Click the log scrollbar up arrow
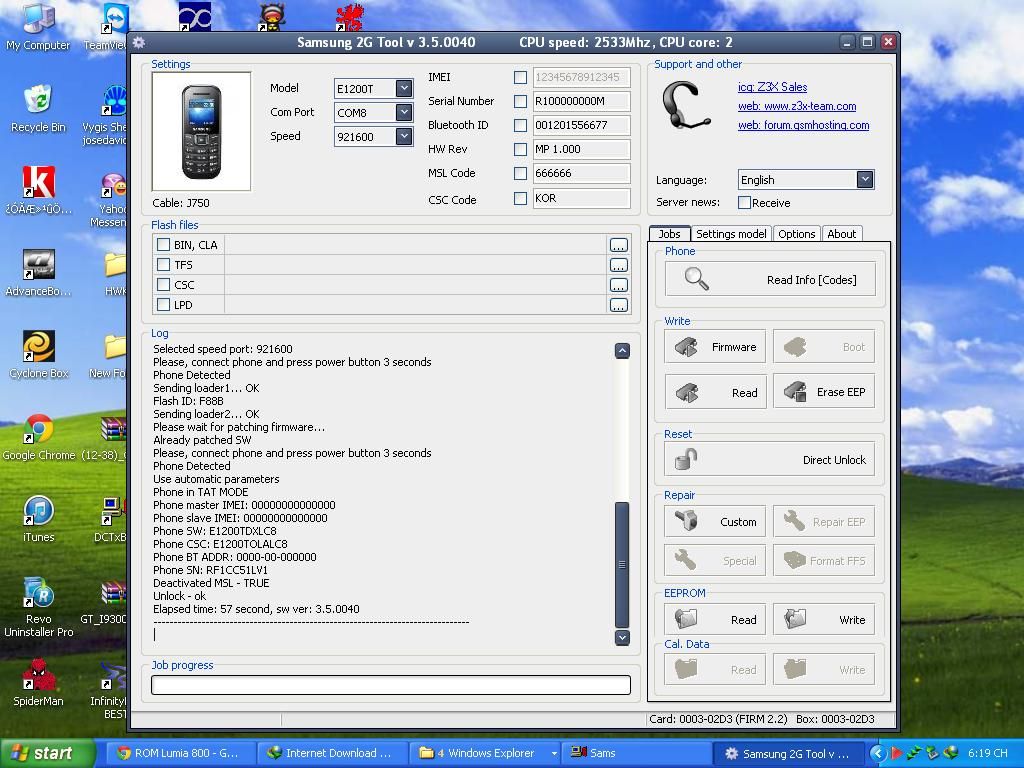Viewport: 1024px width, 768px height. tap(622, 351)
